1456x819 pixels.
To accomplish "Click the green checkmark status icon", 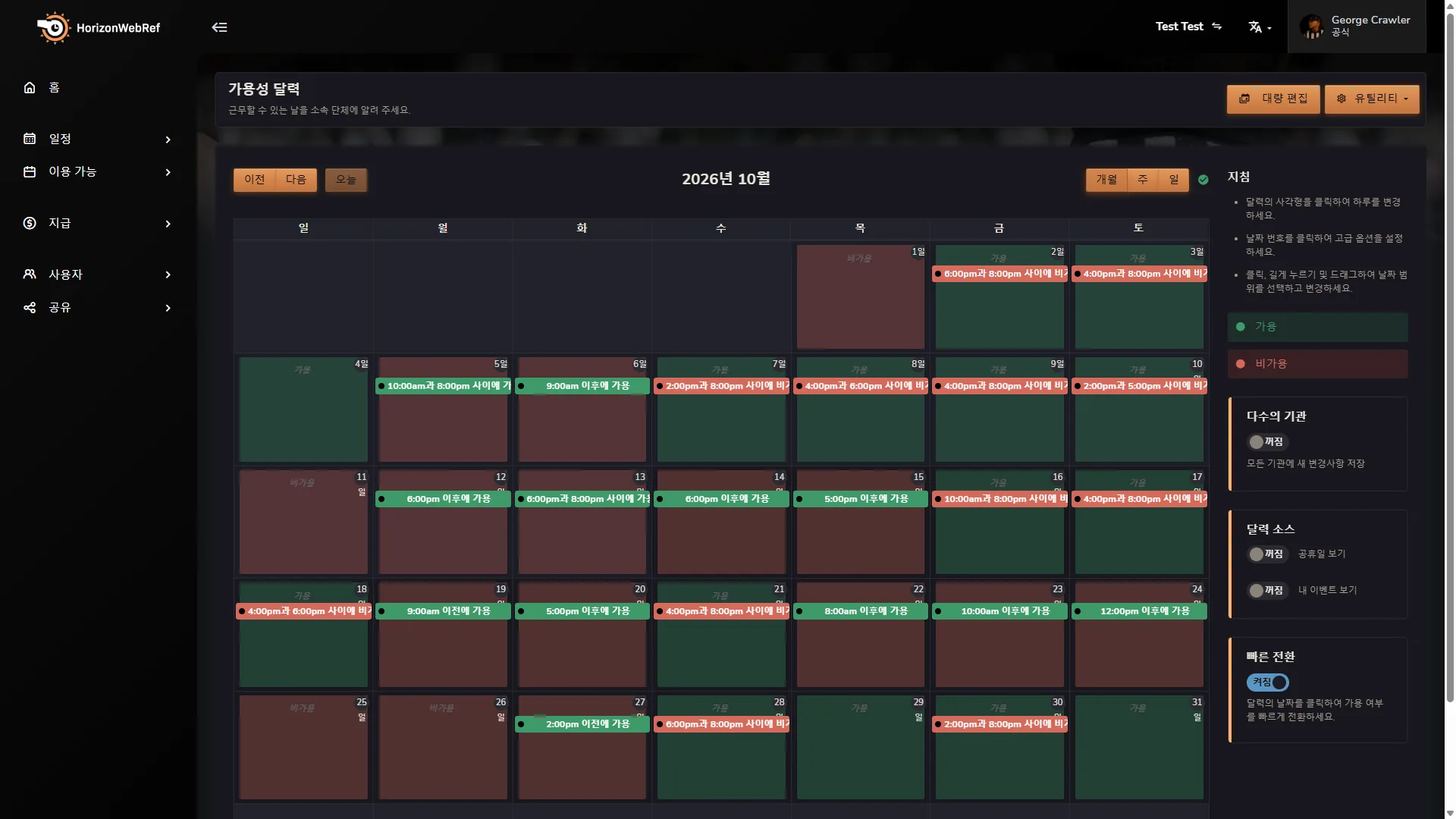I will point(1203,180).
